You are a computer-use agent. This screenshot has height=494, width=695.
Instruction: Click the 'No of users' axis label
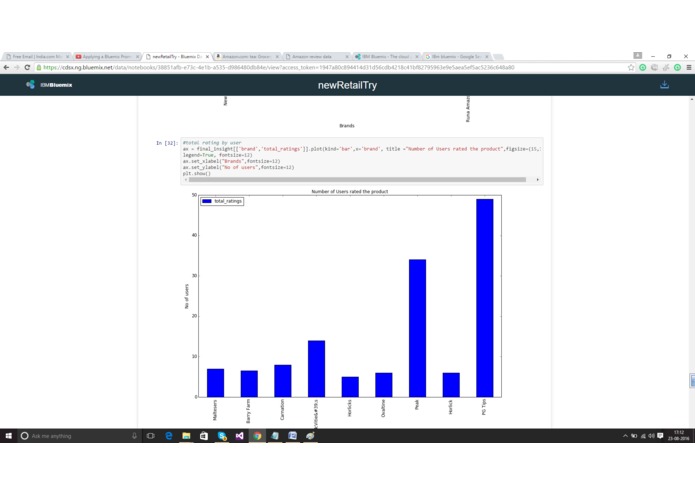187,296
